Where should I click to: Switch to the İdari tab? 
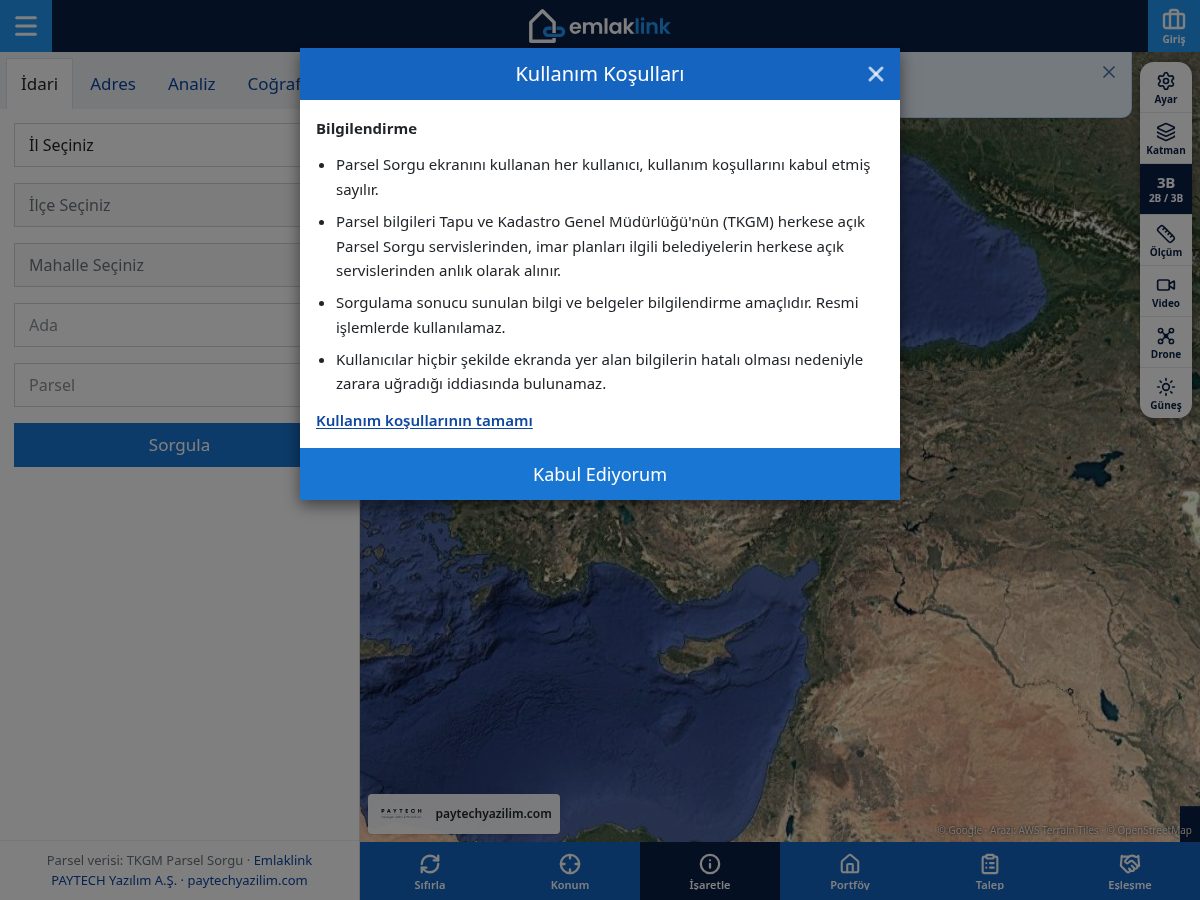tap(40, 84)
